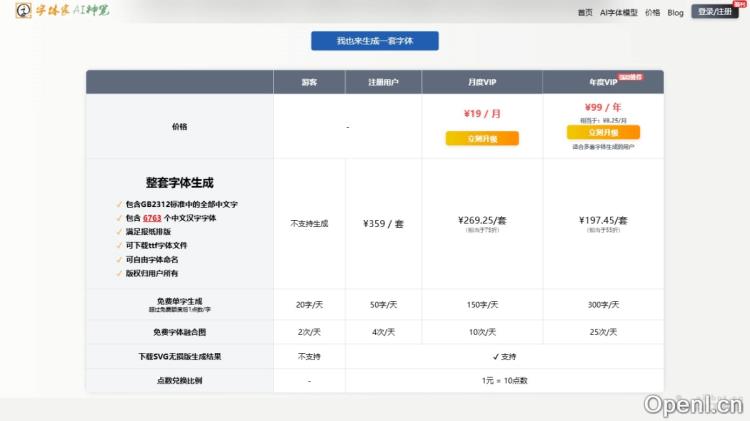Screen dimensions: 750x421
Task: Click the checkmark beside 满足报纸排版
Action: (x=120, y=231)
